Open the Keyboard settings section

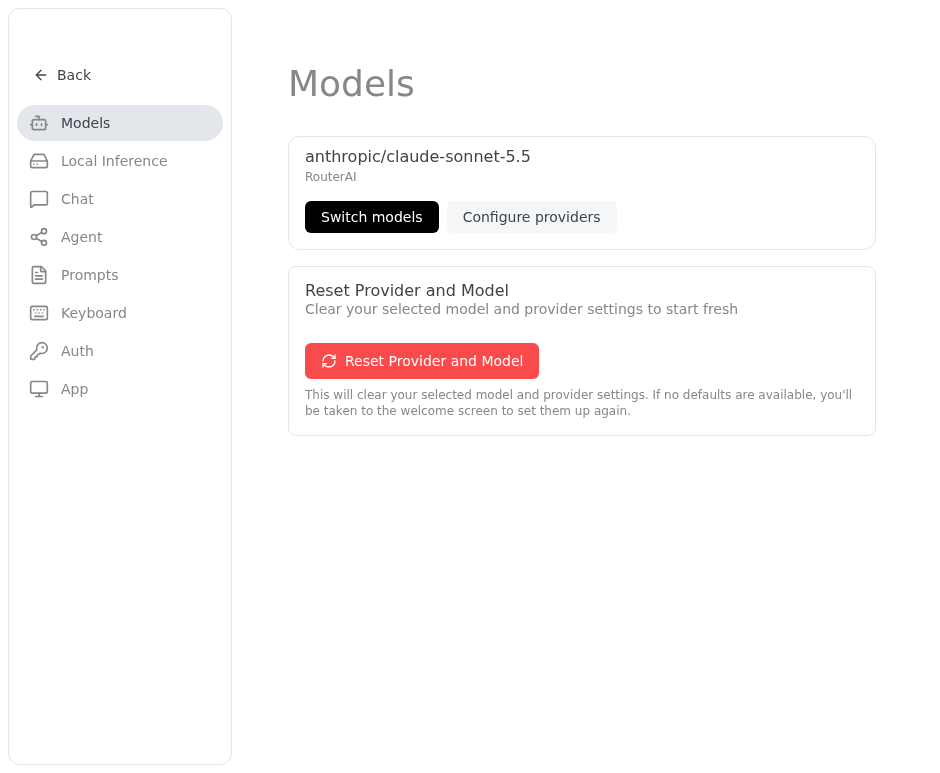coord(120,313)
